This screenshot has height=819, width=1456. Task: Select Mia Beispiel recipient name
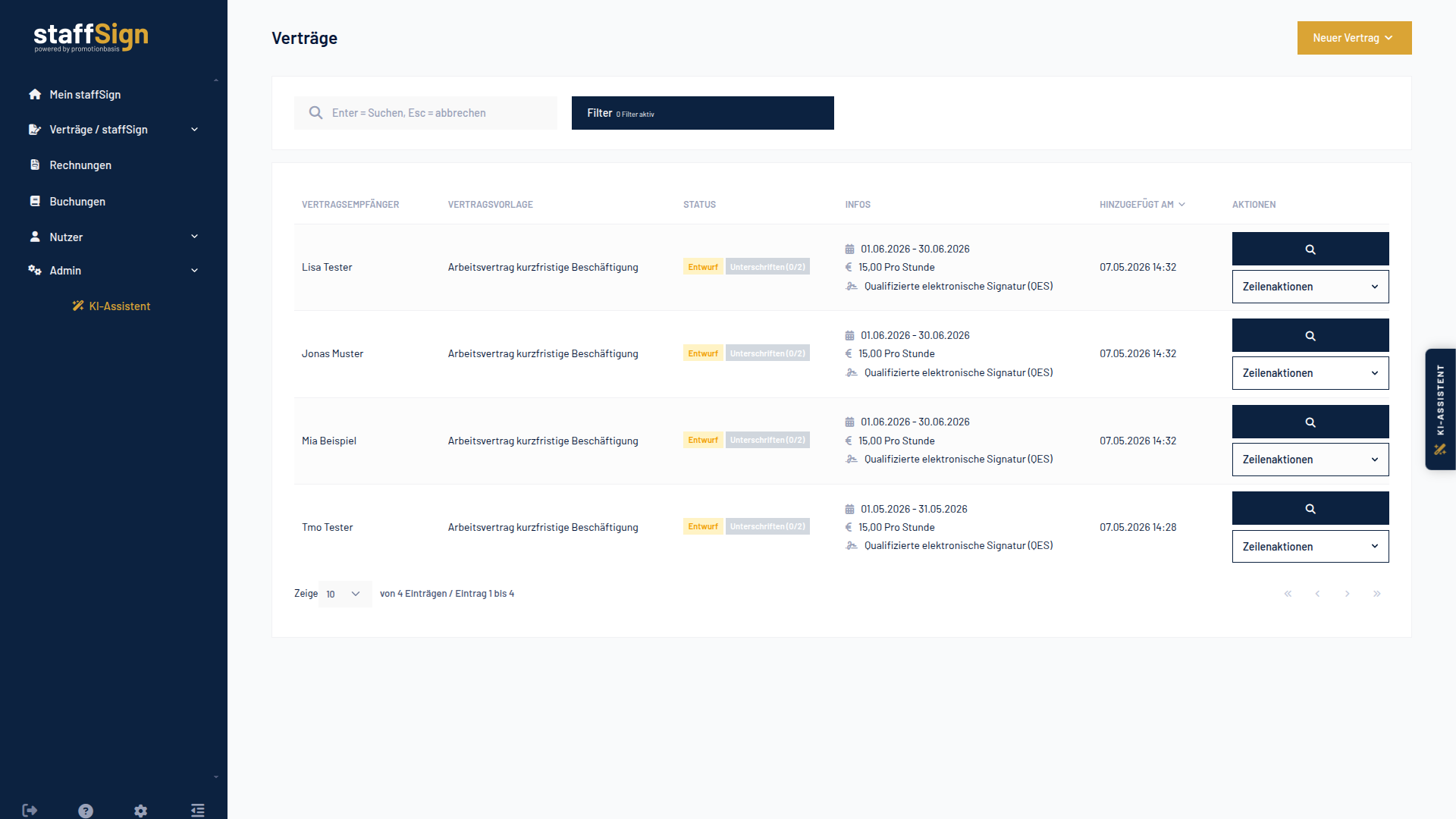tap(329, 441)
